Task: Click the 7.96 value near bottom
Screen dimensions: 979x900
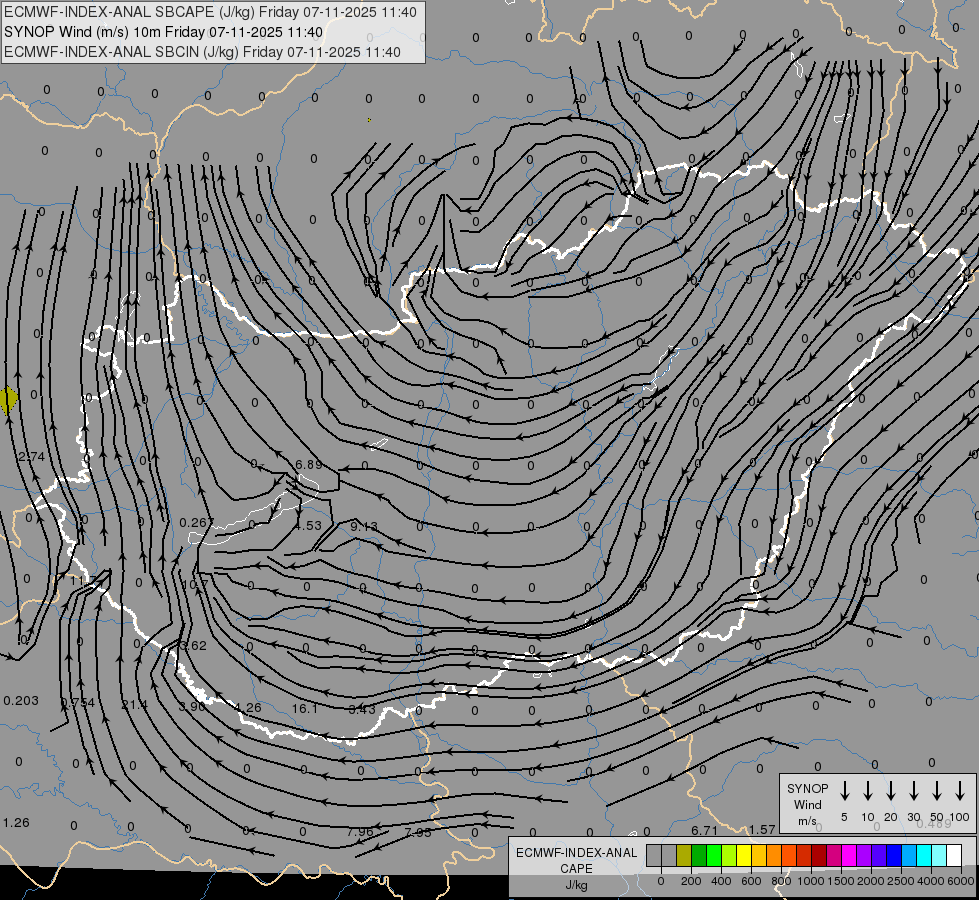Action: point(360,832)
